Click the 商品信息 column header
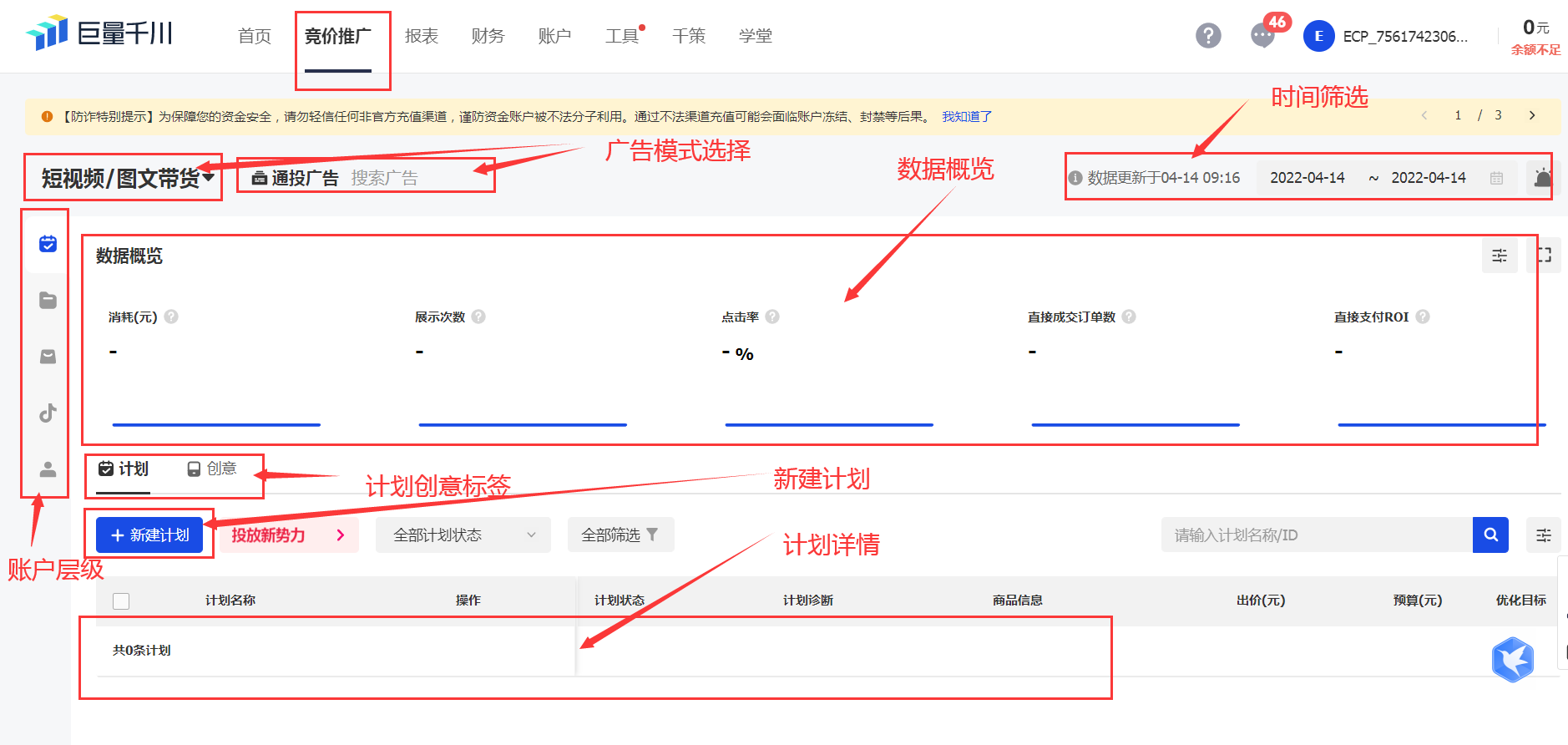Screen dimensions: 1568x745 tap(1018, 601)
